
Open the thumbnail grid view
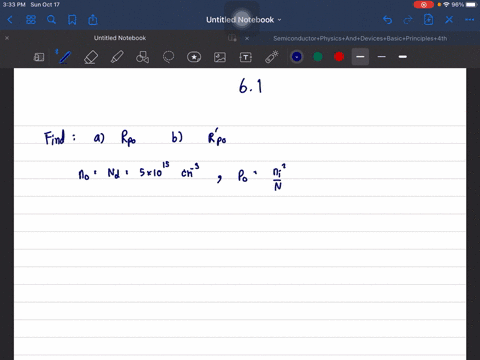coord(31,20)
